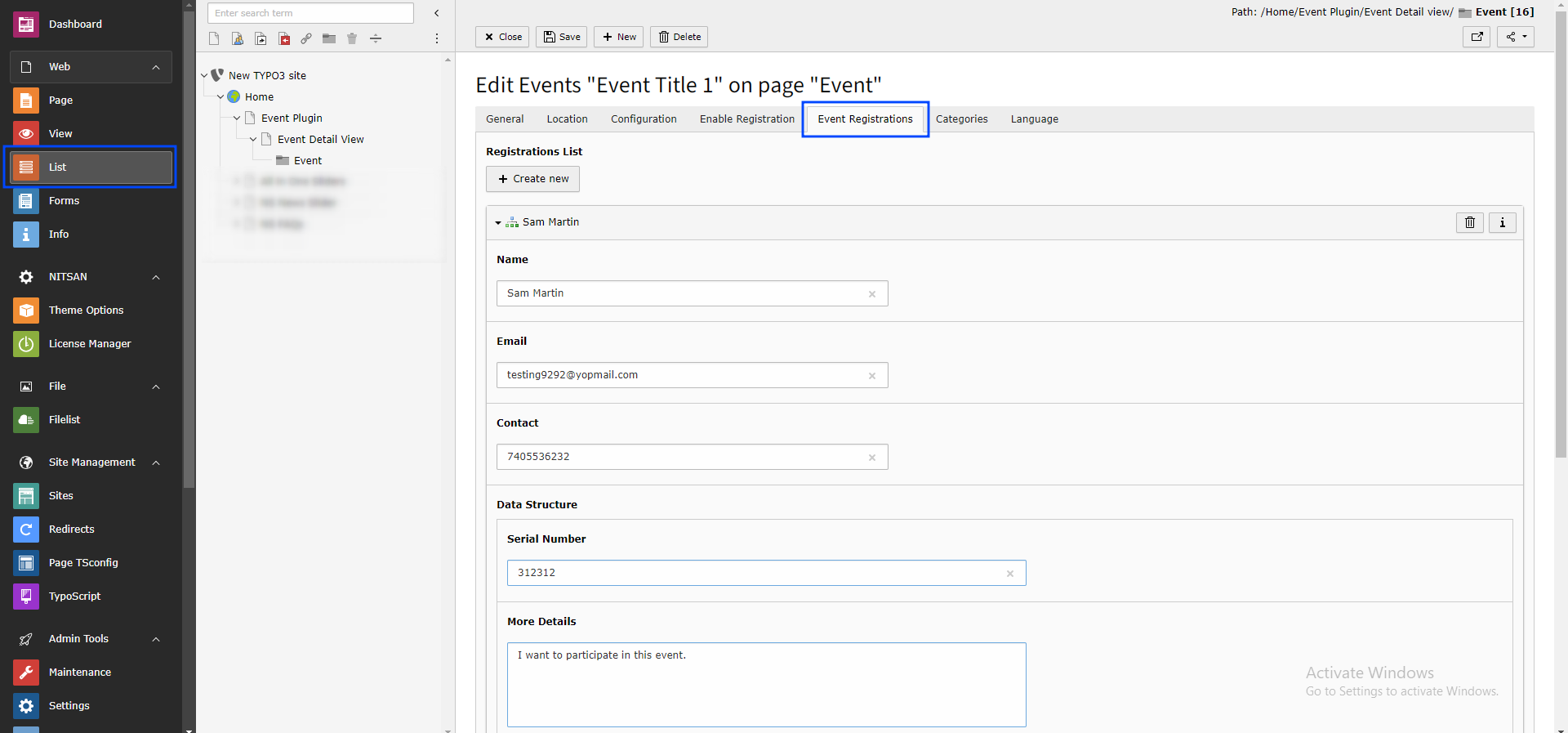Open the Info module icon
1568x733 pixels.
(x=26, y=235)
